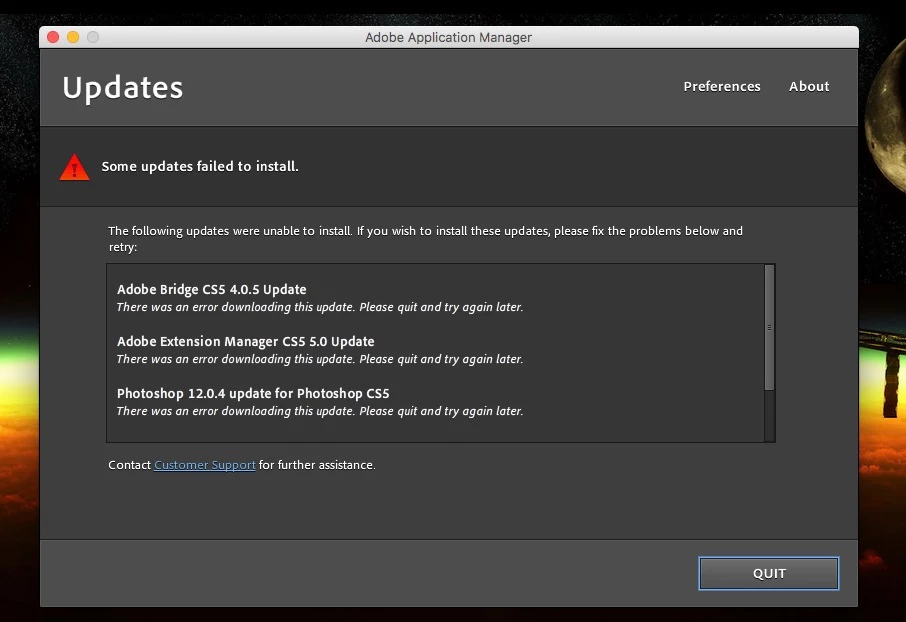Open Preferences in the Updates header
Screen dimensions: 906x622
tap(722, 86)
